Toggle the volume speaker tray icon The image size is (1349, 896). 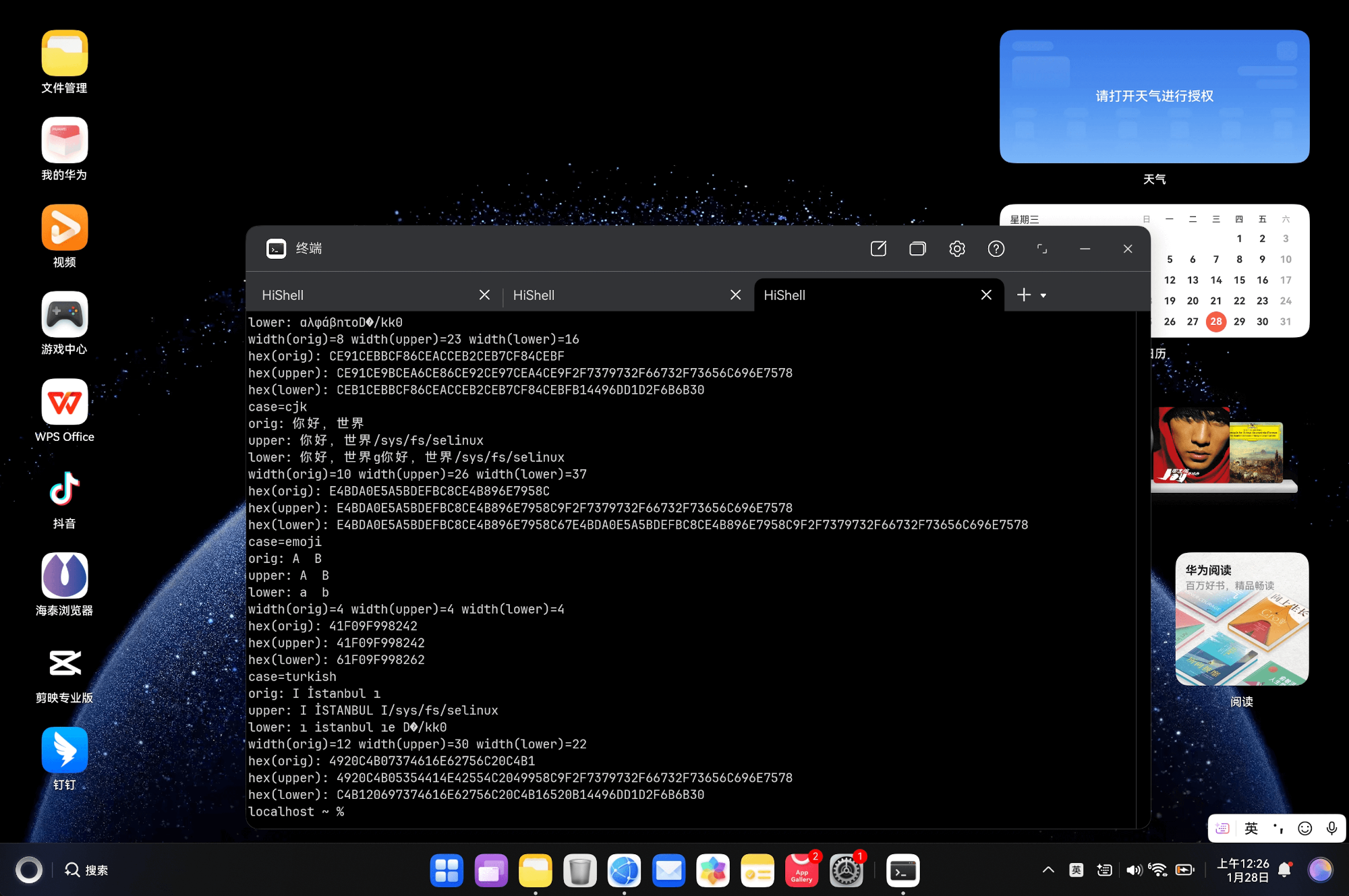[x=1133, y=870]
